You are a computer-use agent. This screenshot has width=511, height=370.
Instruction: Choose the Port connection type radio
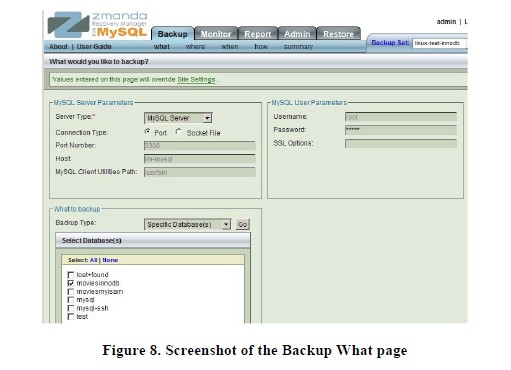147,132
